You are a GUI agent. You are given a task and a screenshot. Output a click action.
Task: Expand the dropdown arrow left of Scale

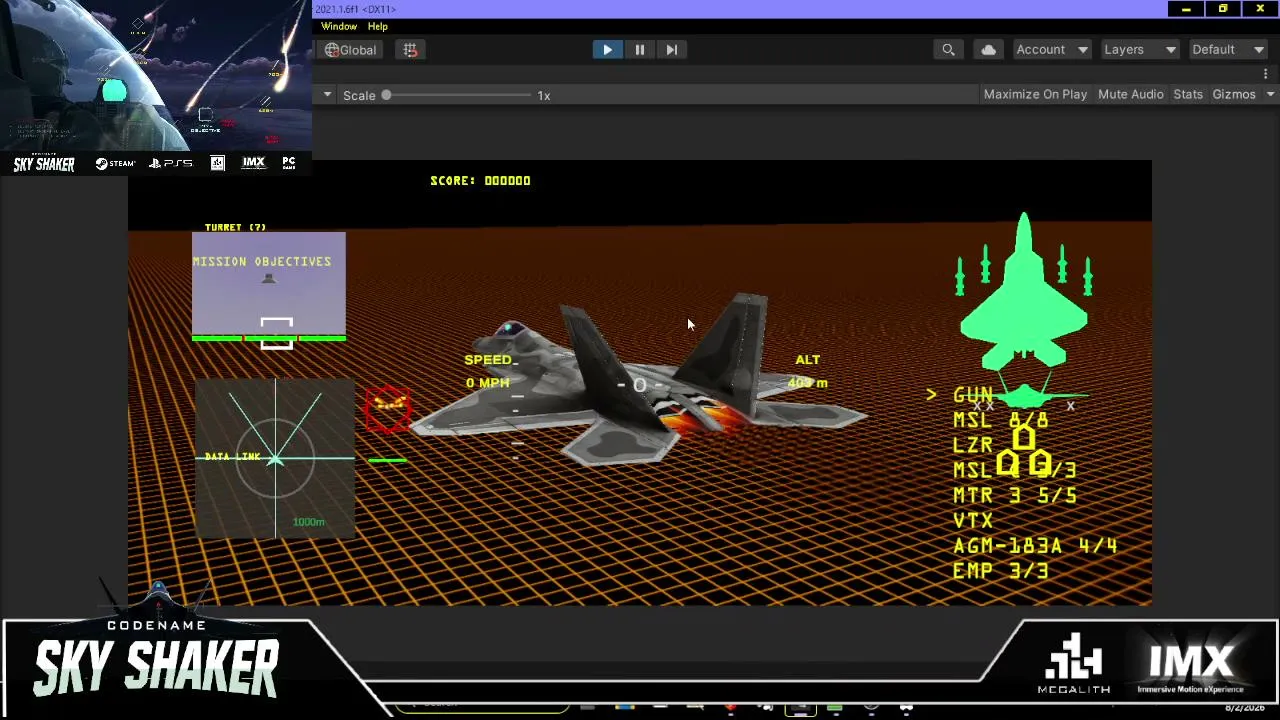[327, 95]
